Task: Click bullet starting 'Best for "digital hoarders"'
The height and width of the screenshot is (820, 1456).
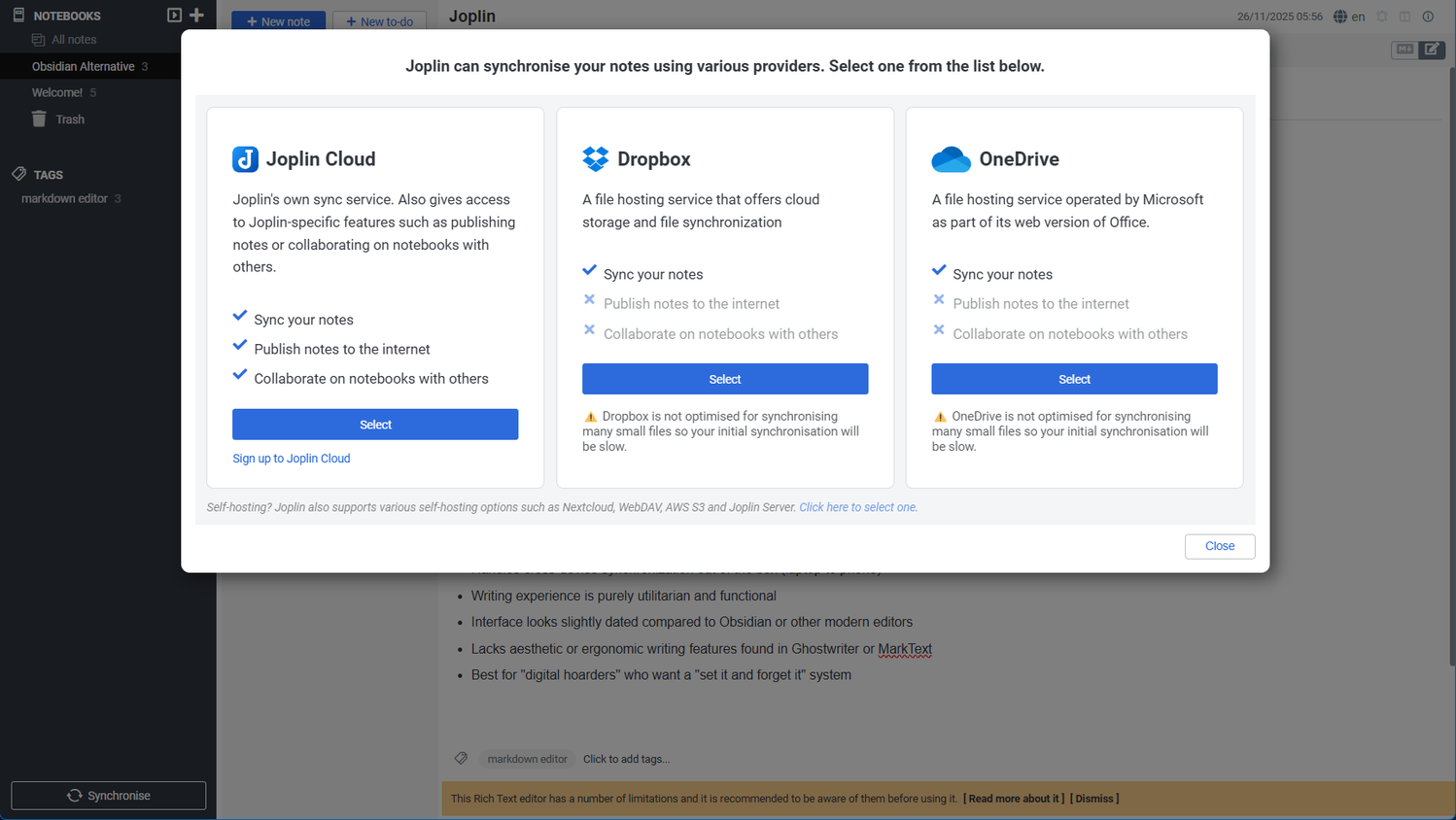Action: click(661, 675)
